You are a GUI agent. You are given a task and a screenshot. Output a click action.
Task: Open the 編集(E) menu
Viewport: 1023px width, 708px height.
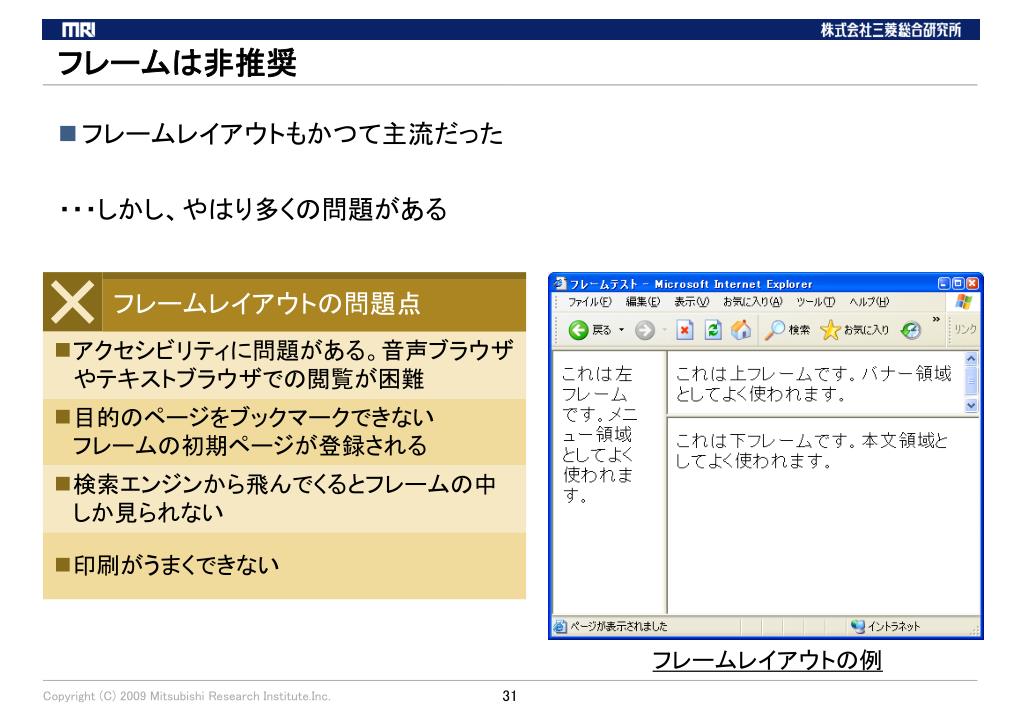(643, 302)
